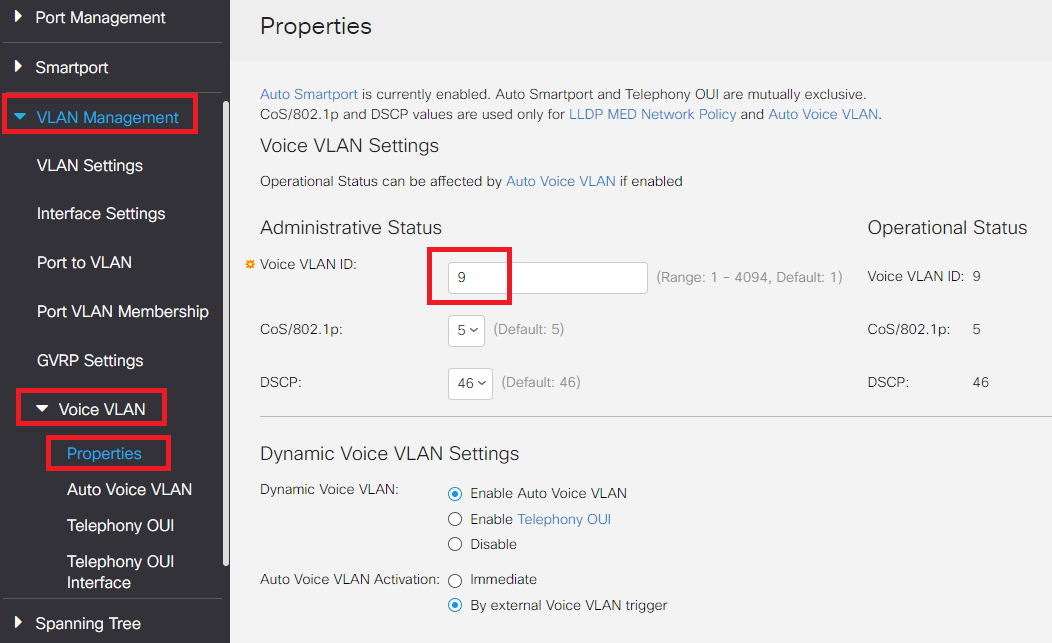Collapse the VLAN Management arrow icon
The width and height of the screenshot is (1052, 643).
pyautogui.click(x=20, y=117)
